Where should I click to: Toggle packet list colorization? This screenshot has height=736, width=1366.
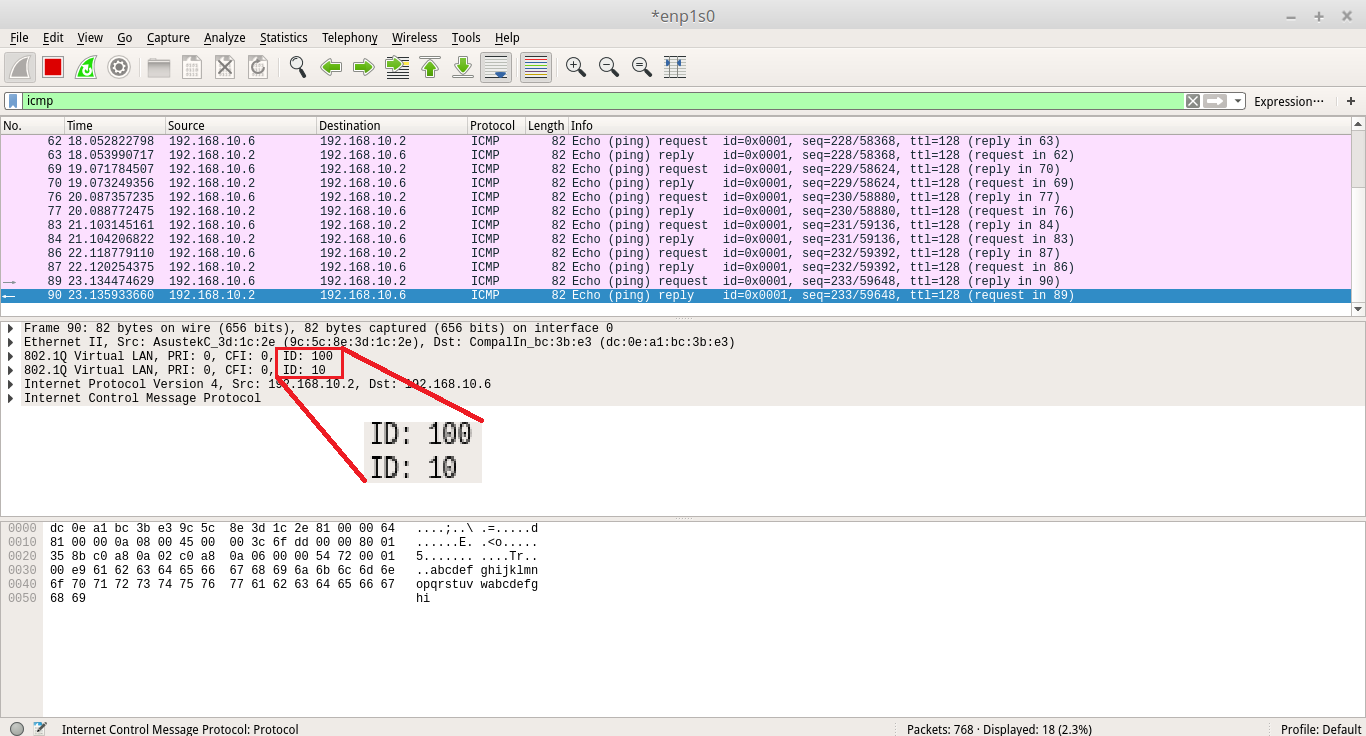[536, 67]
